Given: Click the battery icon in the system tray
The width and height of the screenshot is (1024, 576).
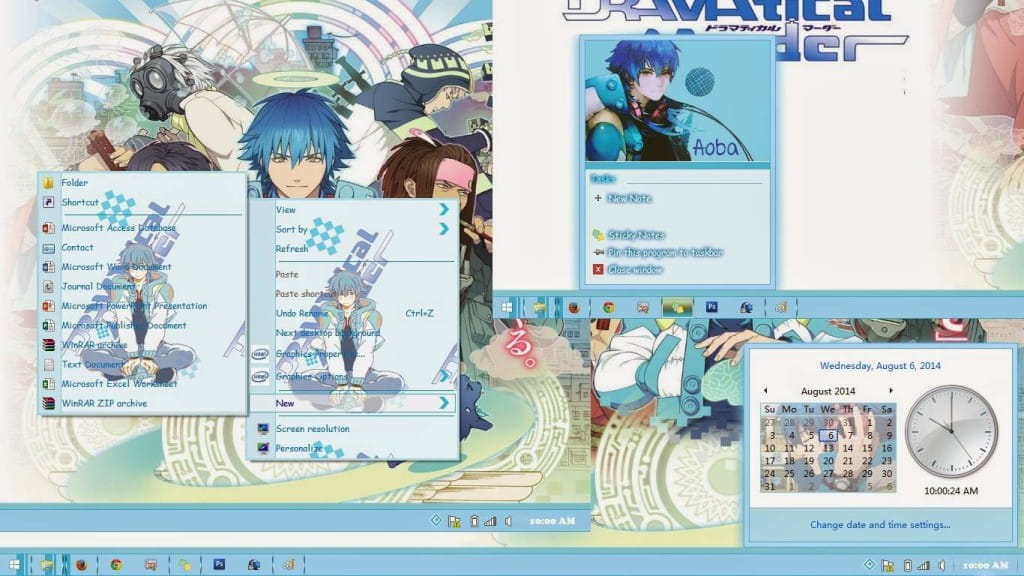Looking at the screenshot, I should [x=907, y=565].
